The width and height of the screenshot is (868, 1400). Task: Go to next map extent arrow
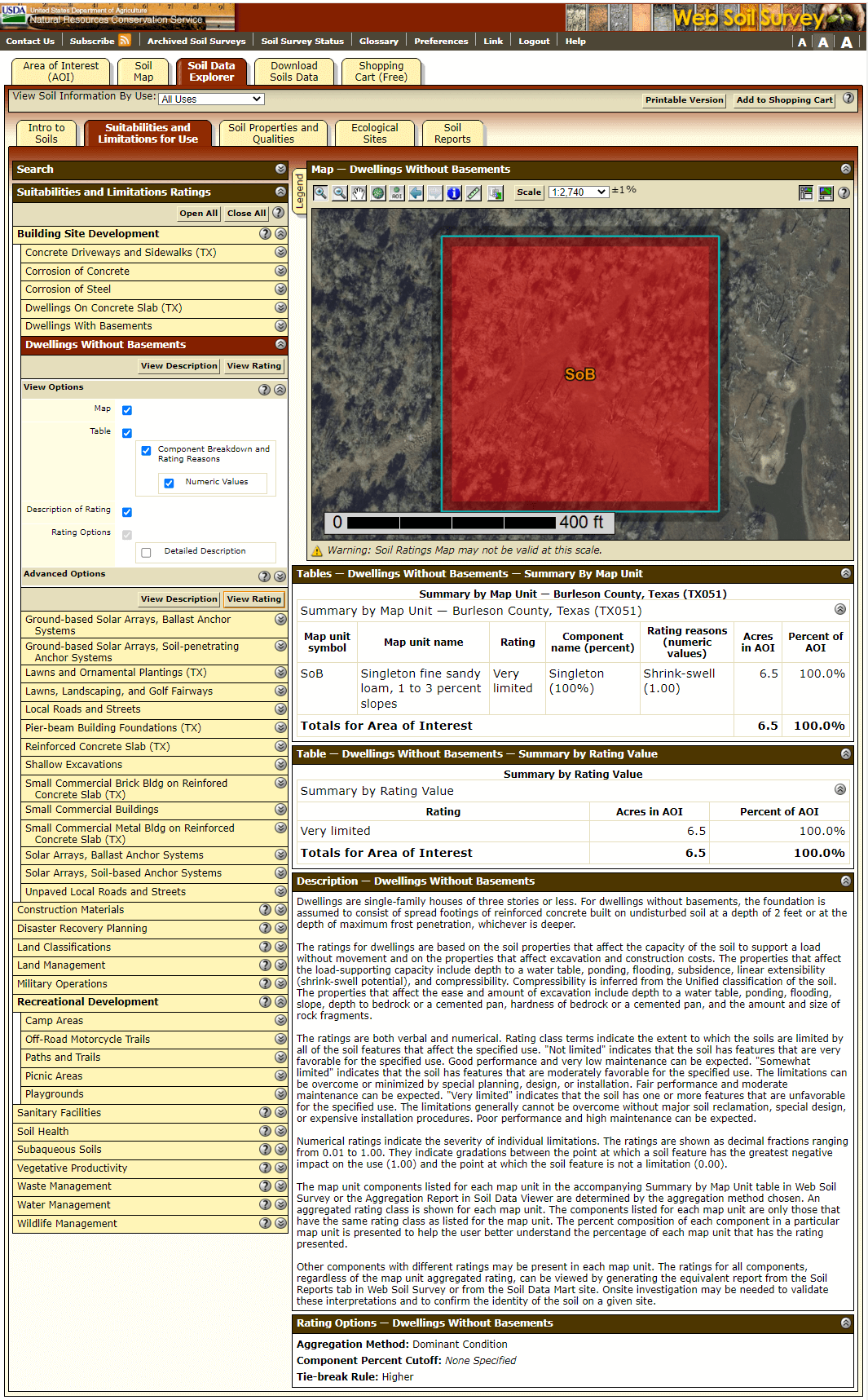435,193
